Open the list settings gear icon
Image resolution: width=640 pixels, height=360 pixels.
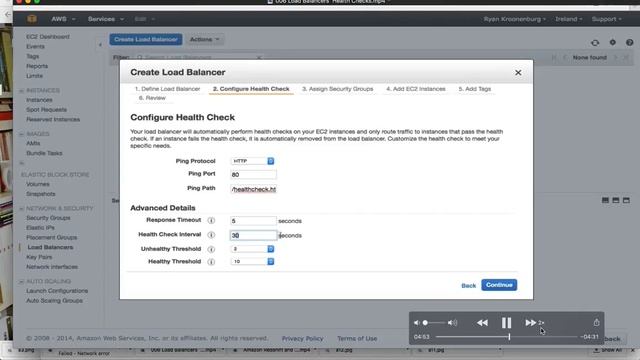click(613, 42)
